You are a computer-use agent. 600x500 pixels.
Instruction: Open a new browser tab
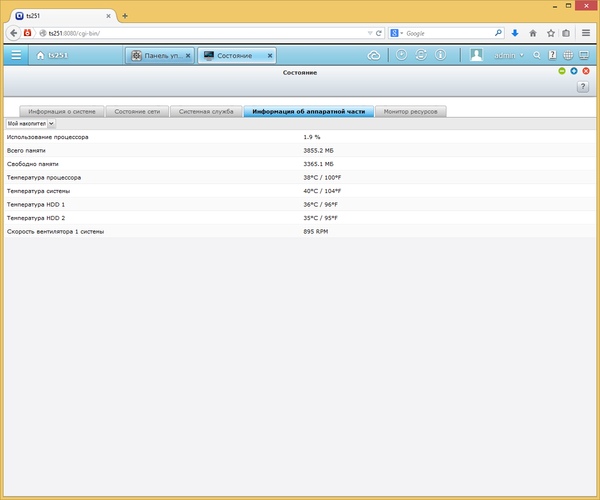[125, 16]
